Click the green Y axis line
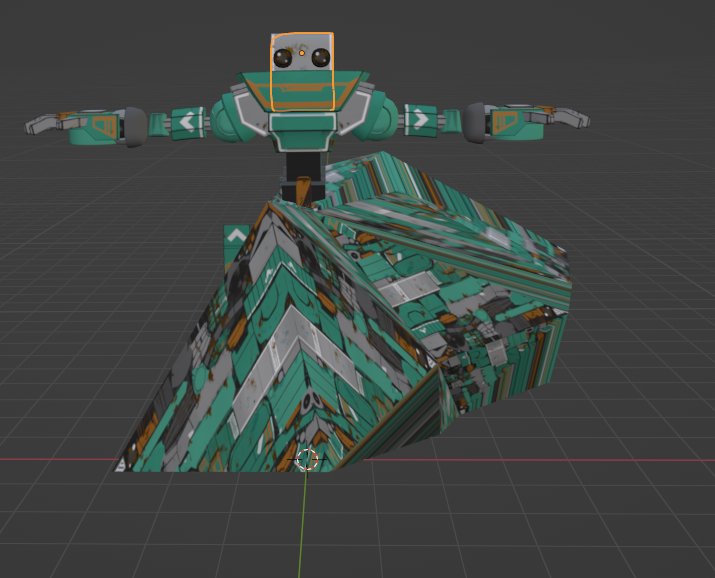 302,530
